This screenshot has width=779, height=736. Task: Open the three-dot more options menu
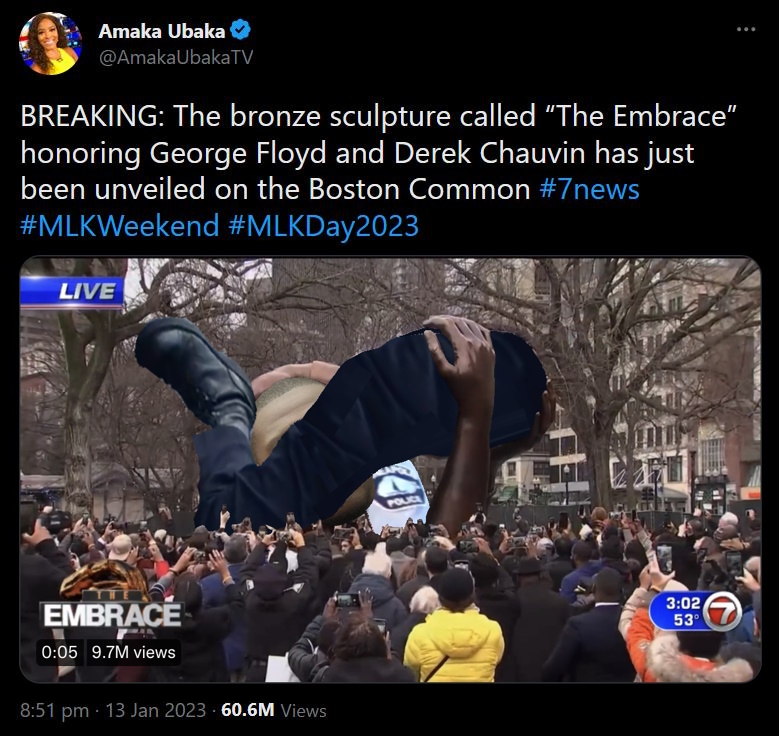(x=746, y=30)
